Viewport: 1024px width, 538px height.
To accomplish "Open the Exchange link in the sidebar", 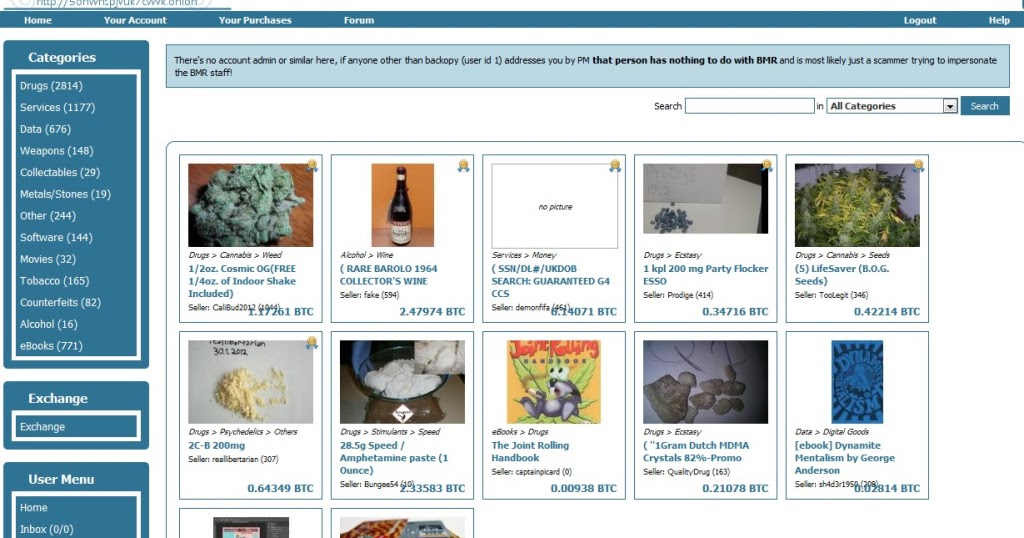I will (42, 427).
